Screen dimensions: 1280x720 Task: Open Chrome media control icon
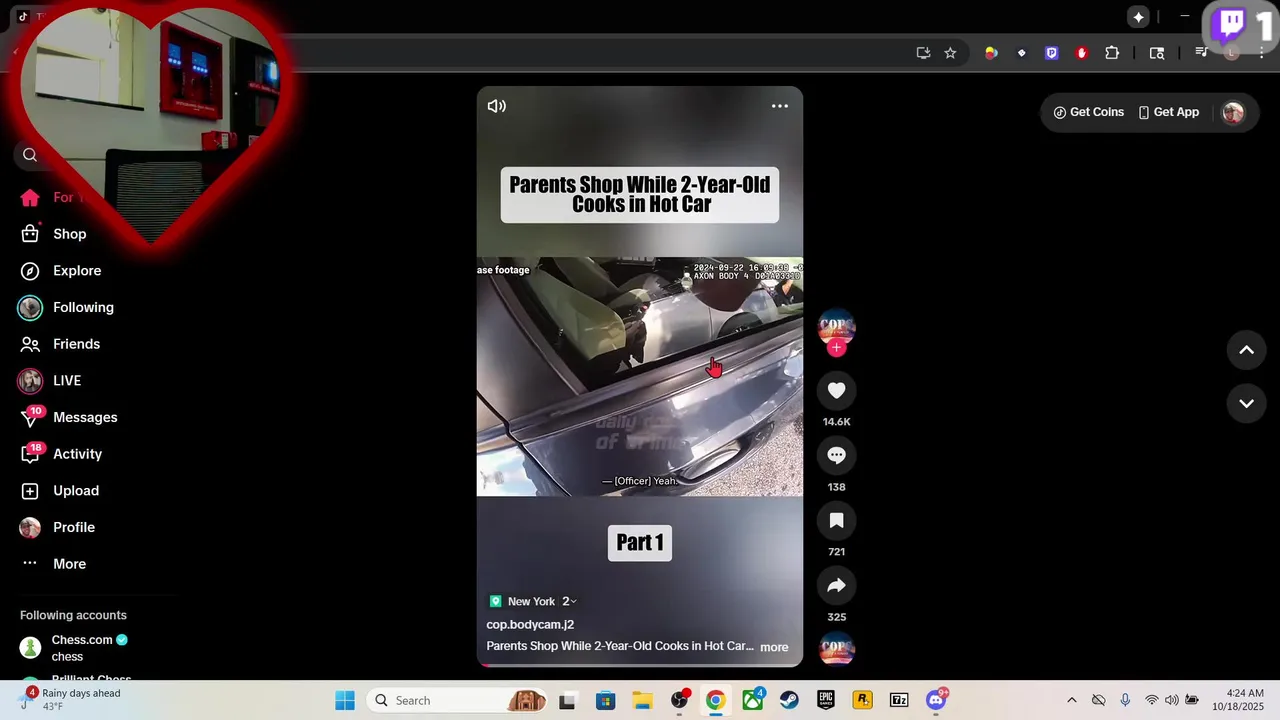pyautogui.click(x=1202, y=53)
